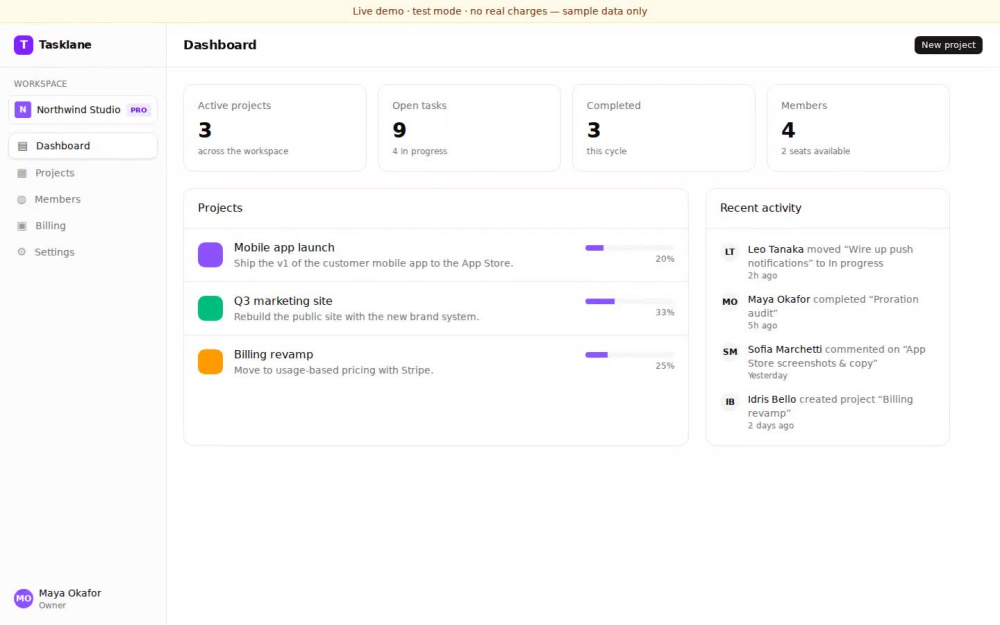Viewport: 1000px width, 625px height.
Task: Click Leo Tanaka's name in activity feed
Action: (776, 249)
